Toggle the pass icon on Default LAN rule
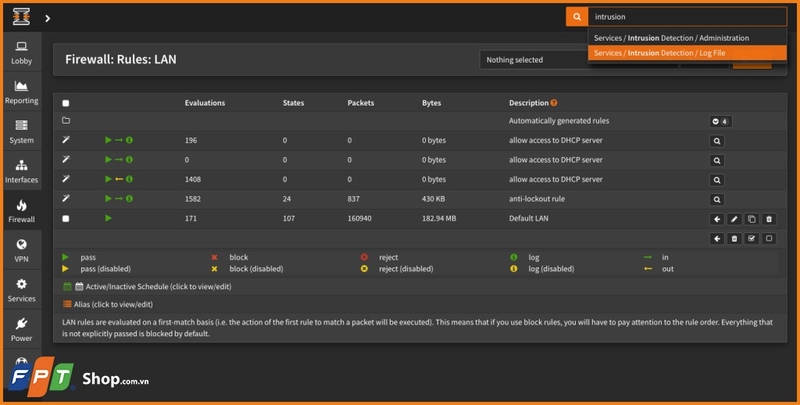This screenshot has width=800, height=405. (x=108, y=218)
